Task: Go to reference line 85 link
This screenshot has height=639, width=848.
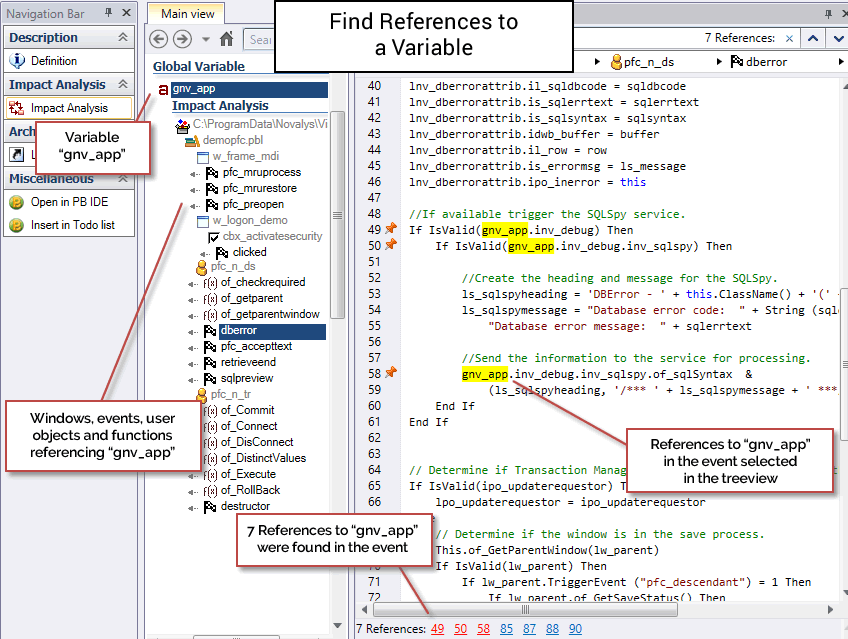Action: [x=507, y=629]
